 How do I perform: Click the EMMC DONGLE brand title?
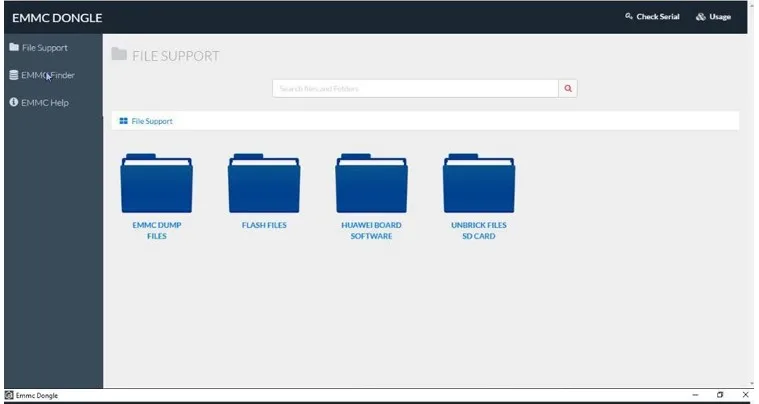(57, 18)
